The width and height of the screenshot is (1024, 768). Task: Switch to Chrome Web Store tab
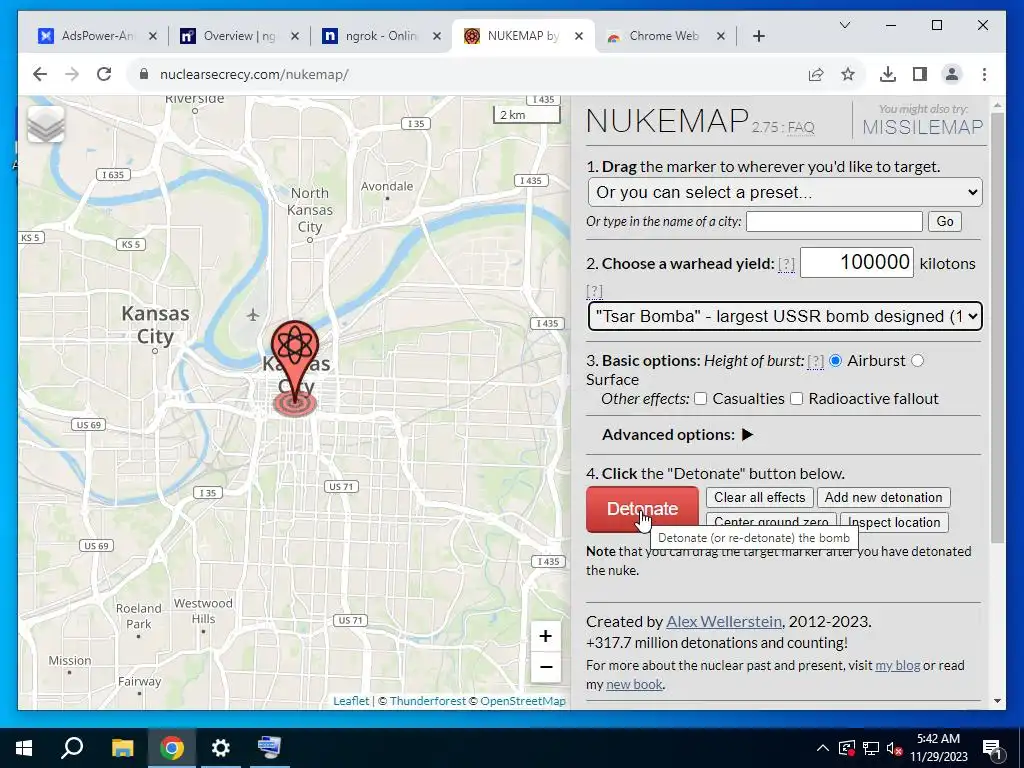[665, 36]
